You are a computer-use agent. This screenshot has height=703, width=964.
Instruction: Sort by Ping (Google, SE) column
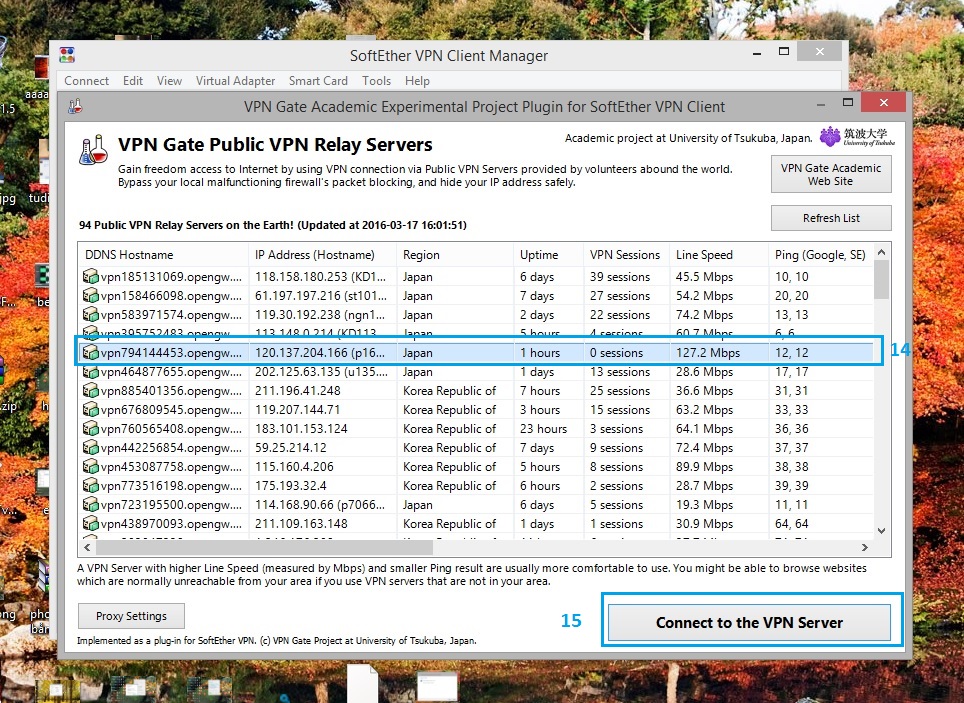click(x=821, y=255)
